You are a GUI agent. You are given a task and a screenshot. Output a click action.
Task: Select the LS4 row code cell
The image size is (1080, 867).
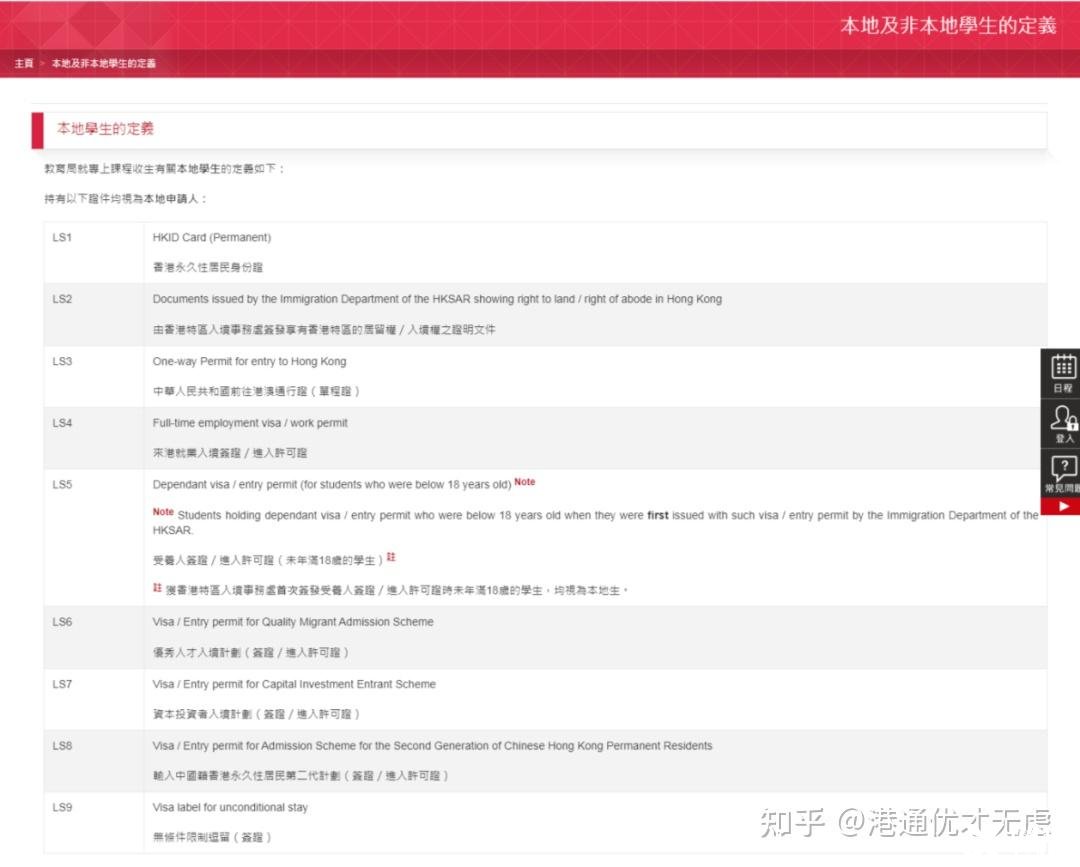point(94,438)
